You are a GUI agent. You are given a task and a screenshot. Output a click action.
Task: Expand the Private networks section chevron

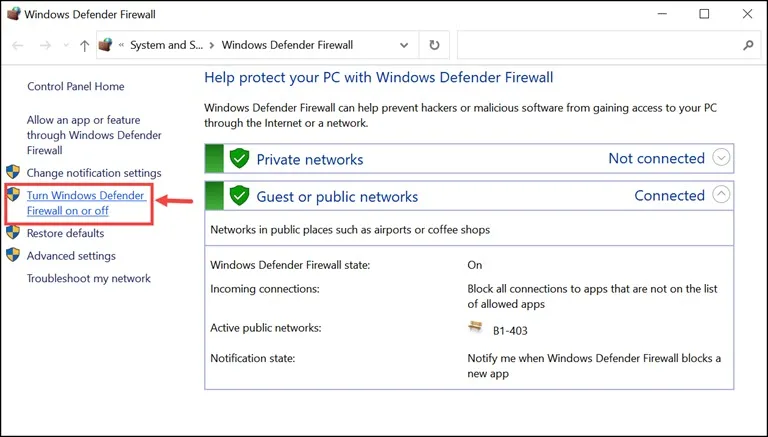tap(721, 158)
